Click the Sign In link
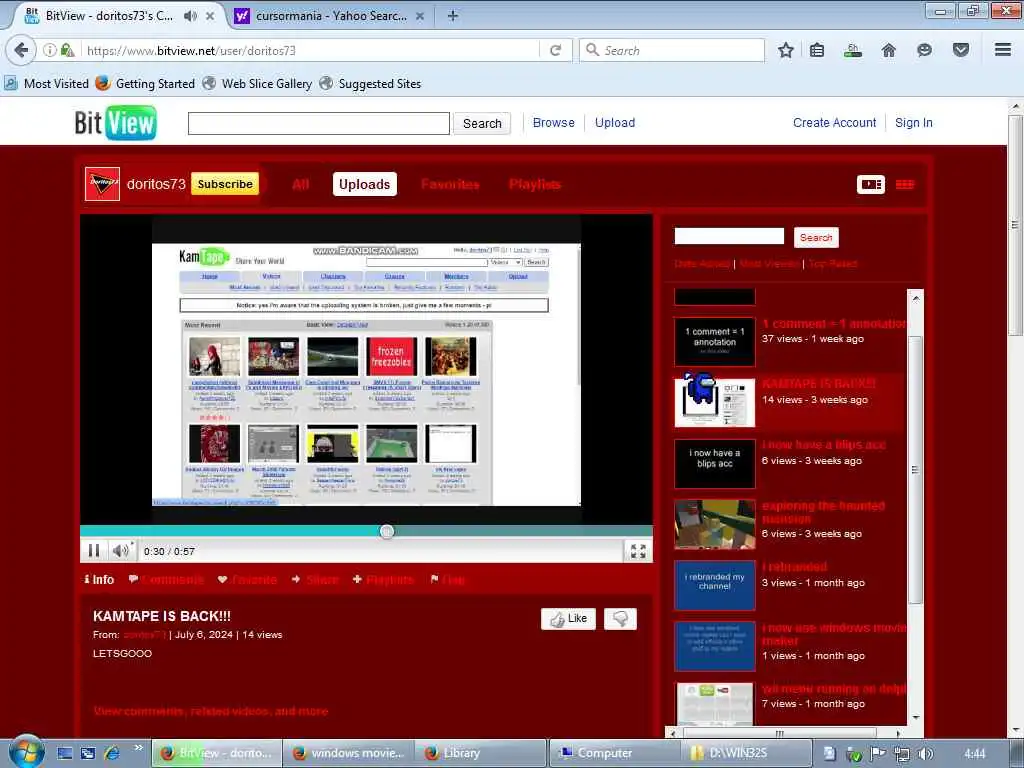The width and height of the screenshot is (1024, 768). coord(914,123)
